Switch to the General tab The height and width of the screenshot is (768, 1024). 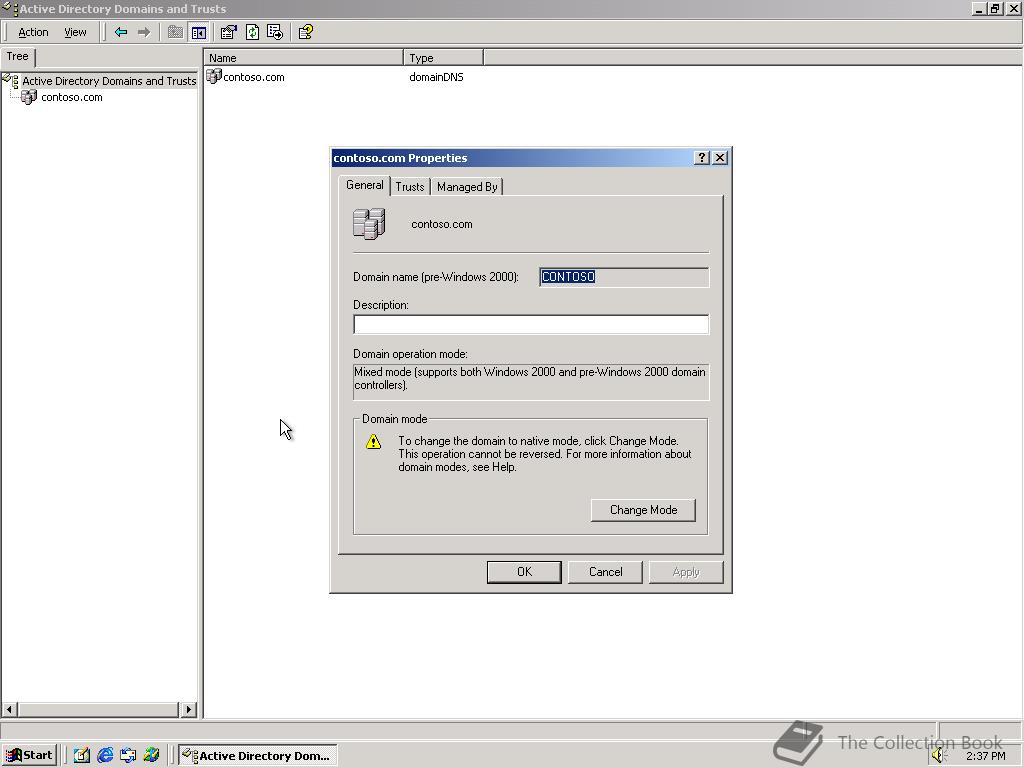coord(364,185)
